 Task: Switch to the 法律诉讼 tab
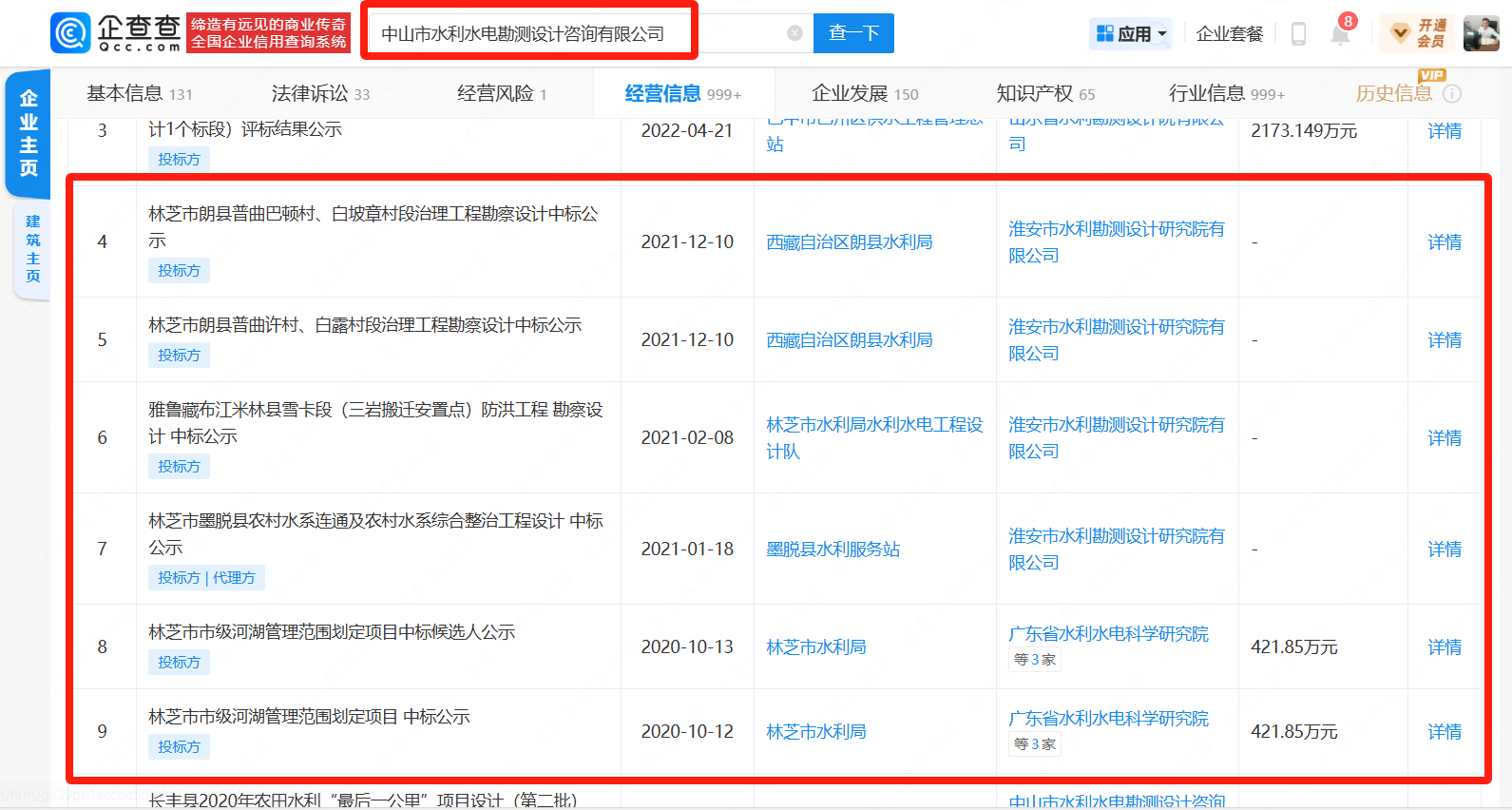(x=320, y=93)
